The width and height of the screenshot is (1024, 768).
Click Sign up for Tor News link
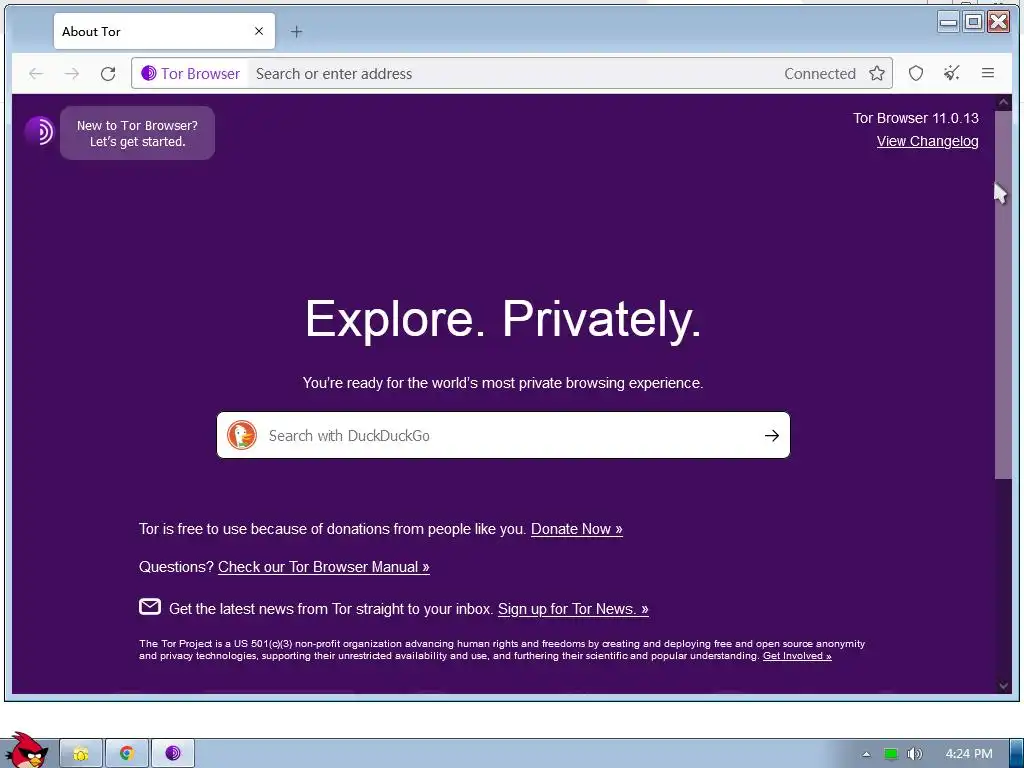coord(573,609)
